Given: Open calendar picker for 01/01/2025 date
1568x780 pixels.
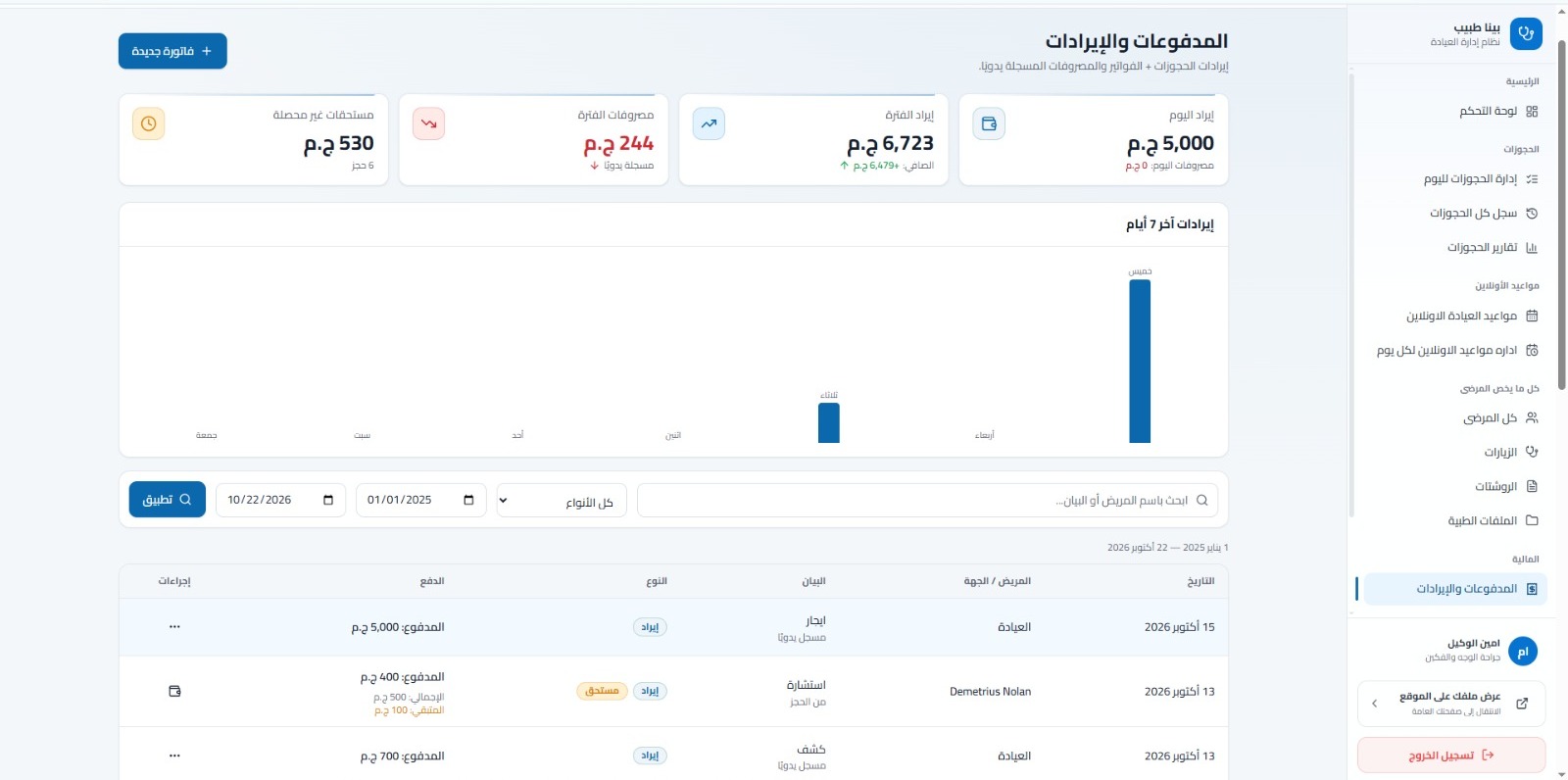Looking at the screenshot, I should pyautogui.click(x=468, y=500).
